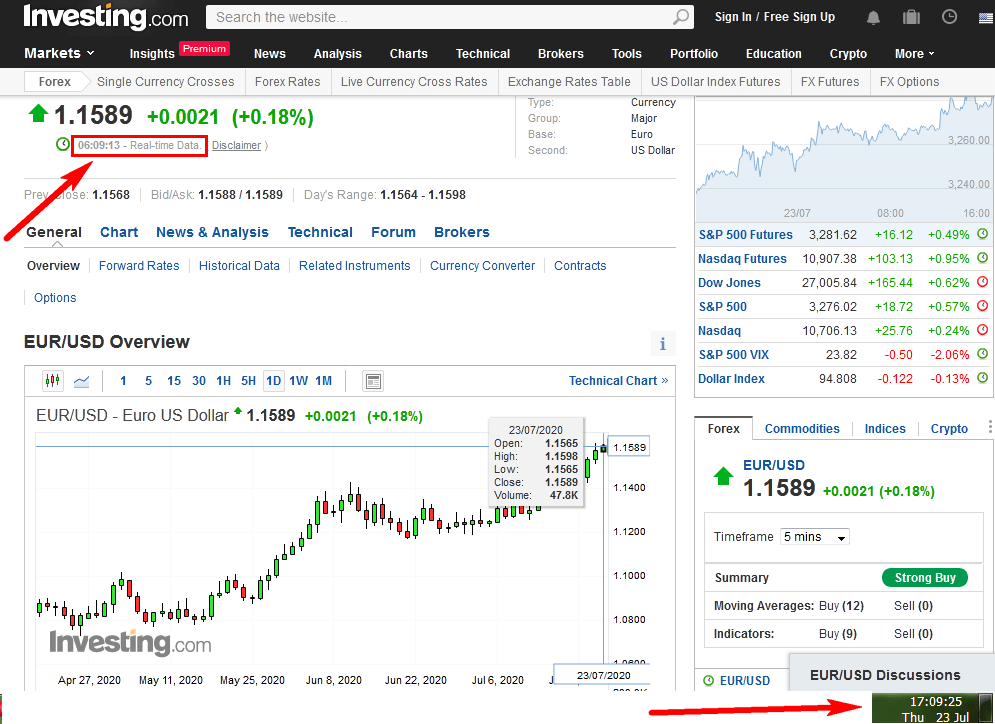Viewport: 995px width, 724px height.
Task: Select the 15 minute chart interval
Action: click(174, 381)
